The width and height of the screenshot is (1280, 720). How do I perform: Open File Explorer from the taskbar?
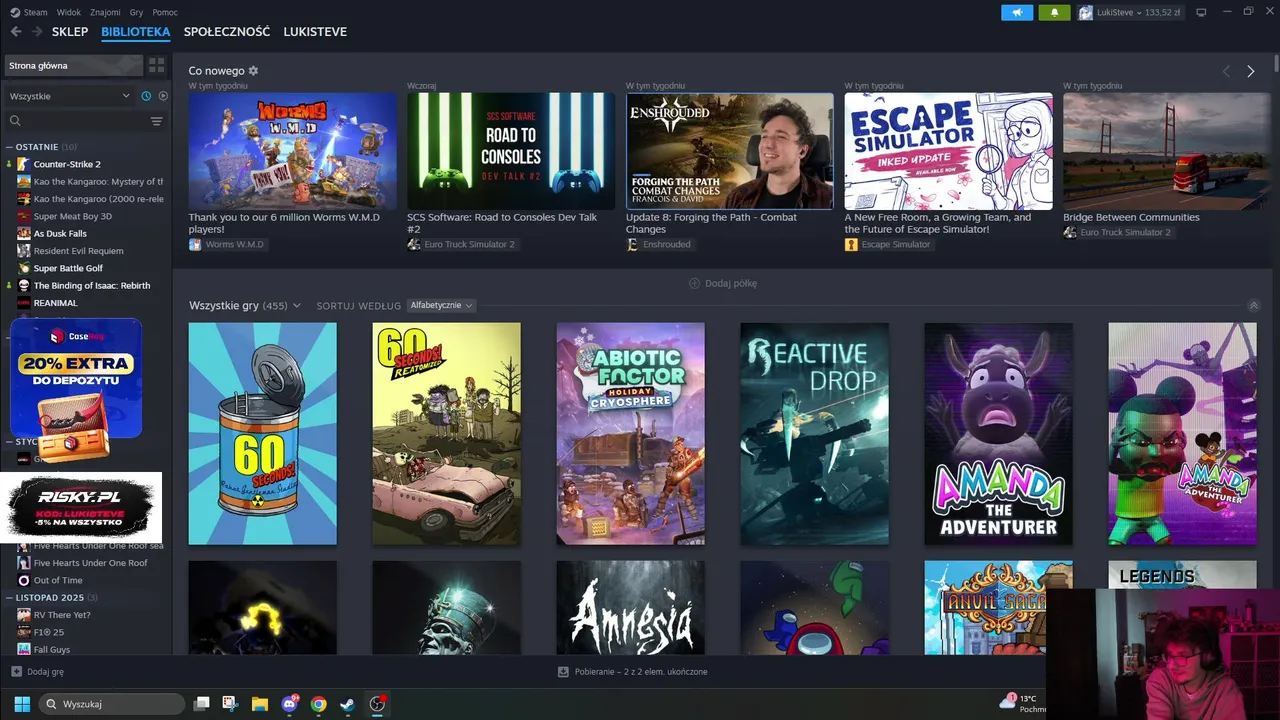[x=259, y=704]
